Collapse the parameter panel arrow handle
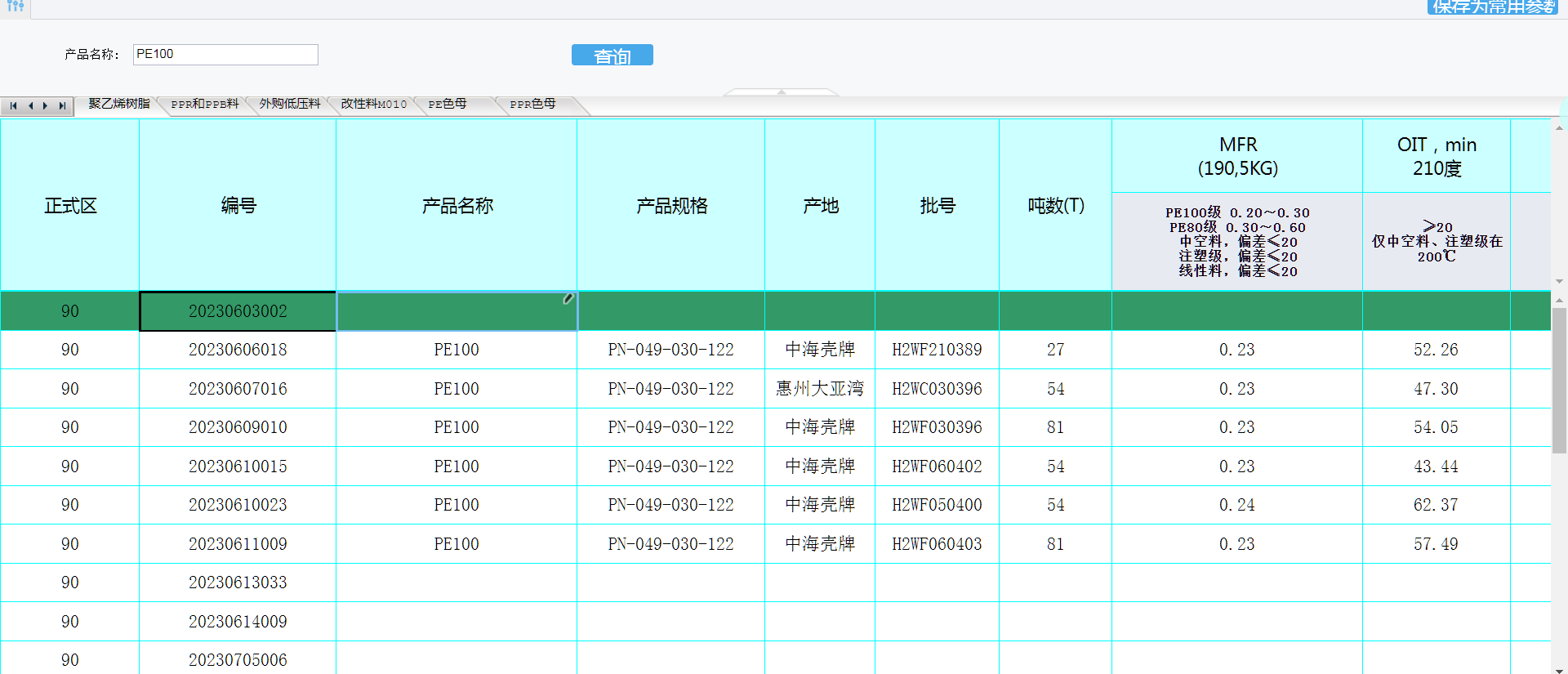1568x674 pixels. point(782,92)
